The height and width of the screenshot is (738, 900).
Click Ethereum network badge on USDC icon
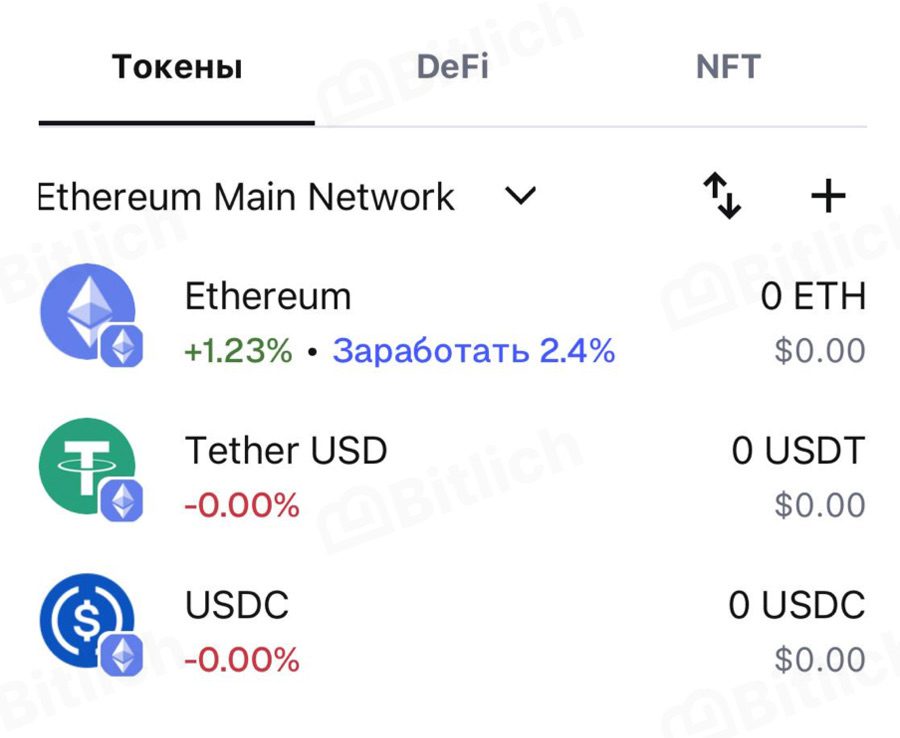pyautogui.click(x=122, y=655)
